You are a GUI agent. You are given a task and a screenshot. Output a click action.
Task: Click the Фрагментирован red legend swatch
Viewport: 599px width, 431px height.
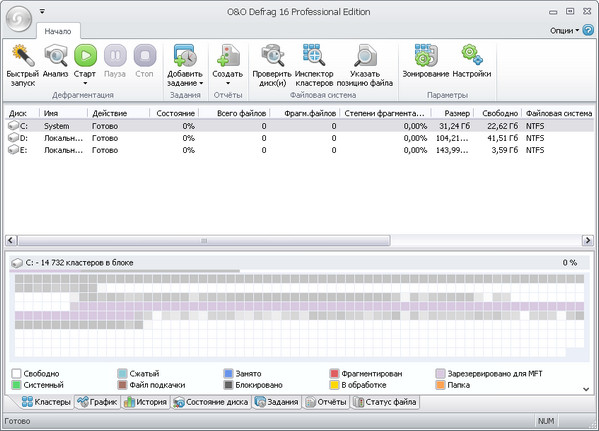[x=334, y=373]
